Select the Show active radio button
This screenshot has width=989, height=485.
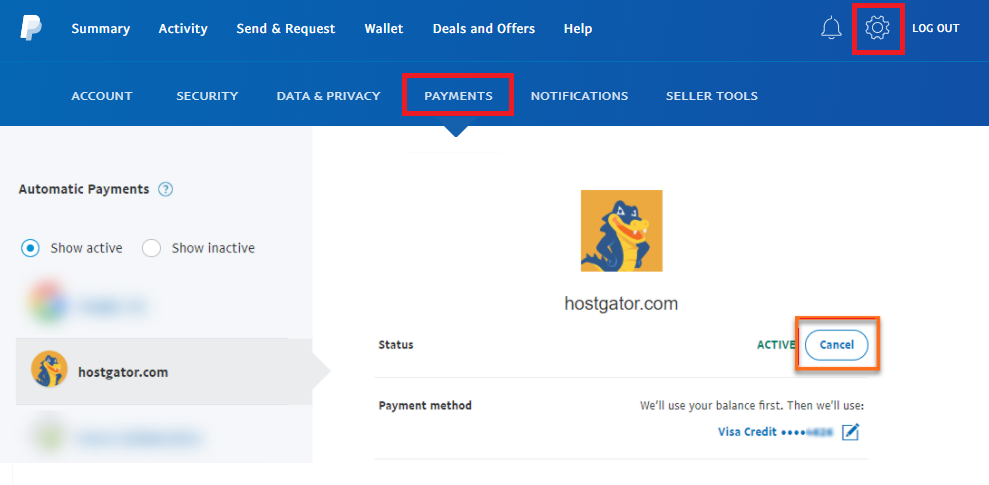click(30, 248)
